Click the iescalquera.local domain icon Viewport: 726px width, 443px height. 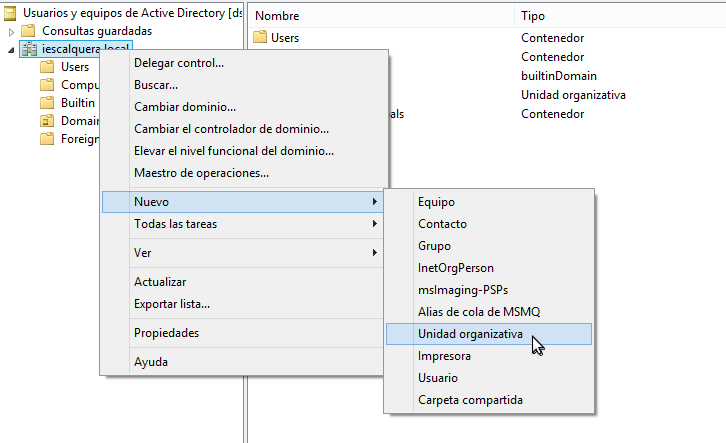pos(29,49)
